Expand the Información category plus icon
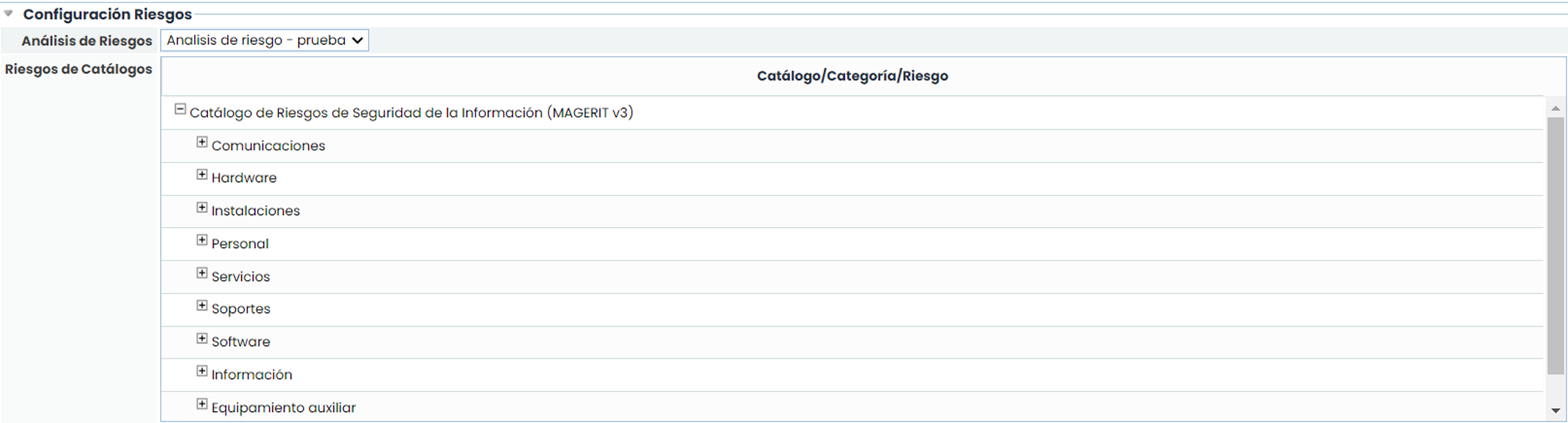This screenshot has width=1568, height=423. 201,371
